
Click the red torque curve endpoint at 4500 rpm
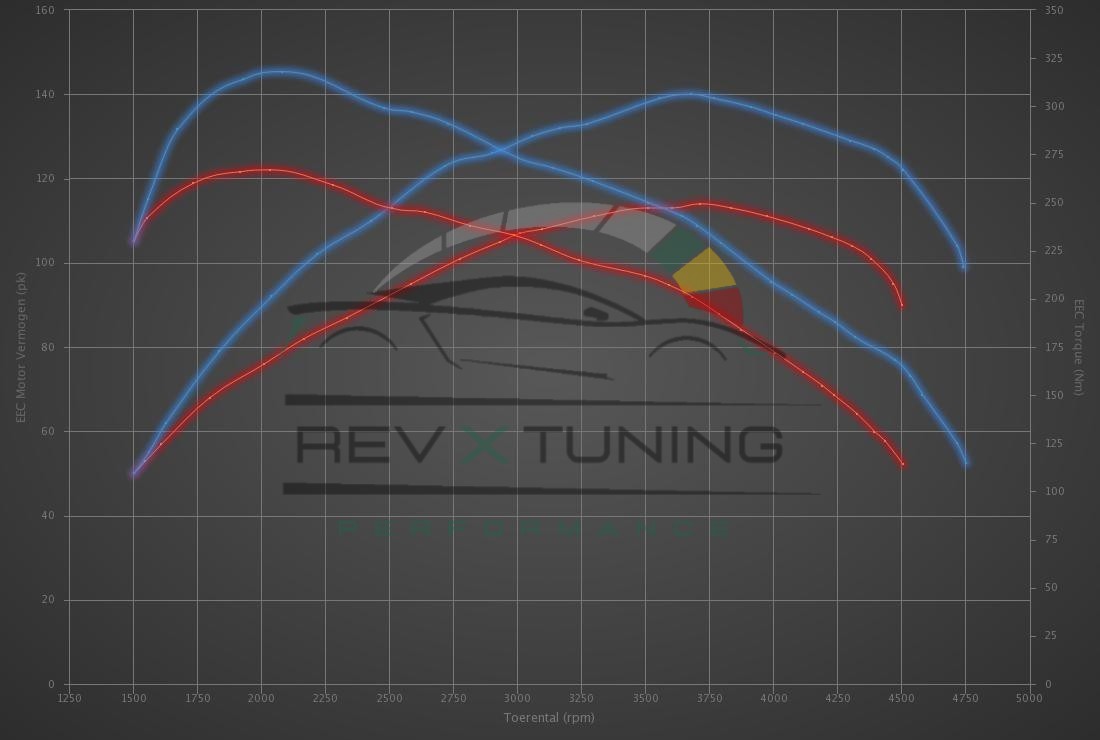(902, 464)
